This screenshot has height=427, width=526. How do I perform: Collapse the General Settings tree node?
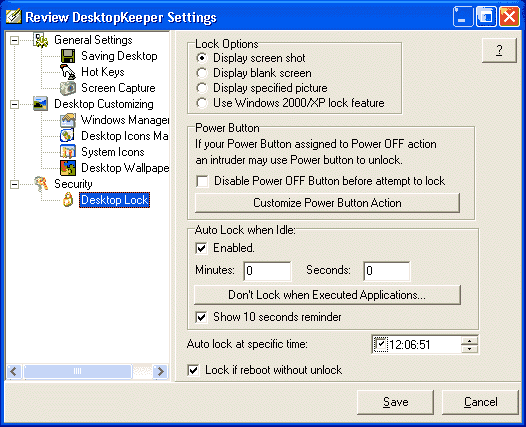[x=14, y=41]
